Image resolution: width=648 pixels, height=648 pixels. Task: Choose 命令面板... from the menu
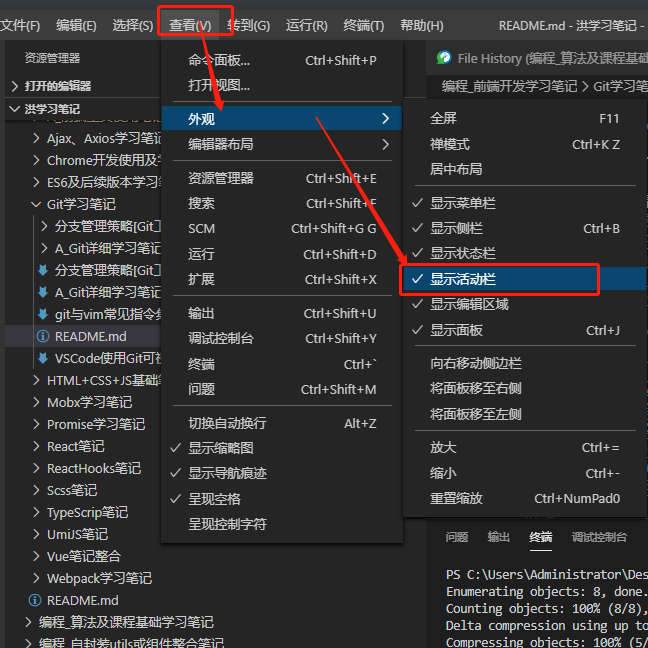coord(281,60)
